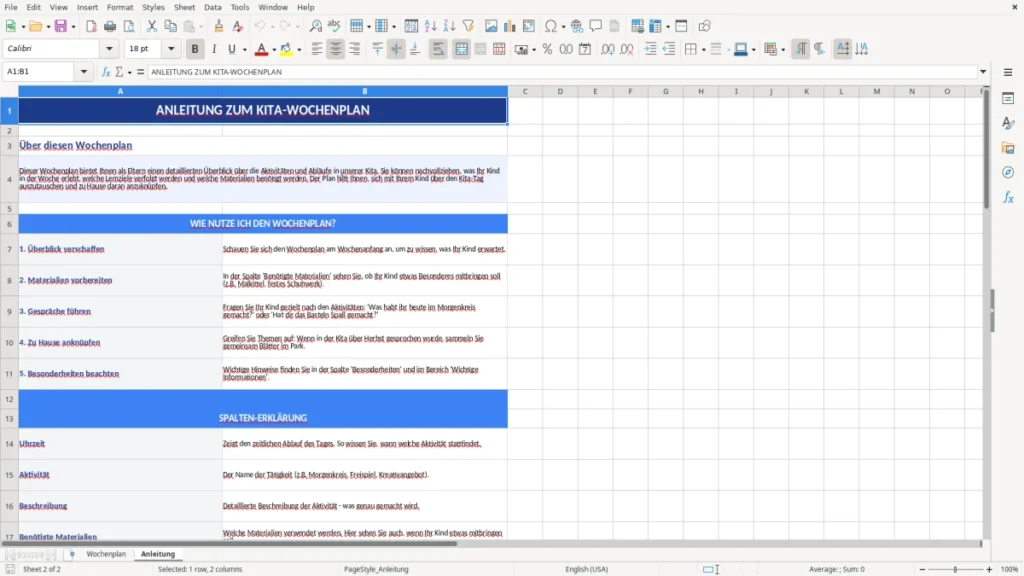This screenshot has height=576, width=1024.
Task: Click the Insert Chart icon
Action: pyautogui.click(x=510, y=26)
